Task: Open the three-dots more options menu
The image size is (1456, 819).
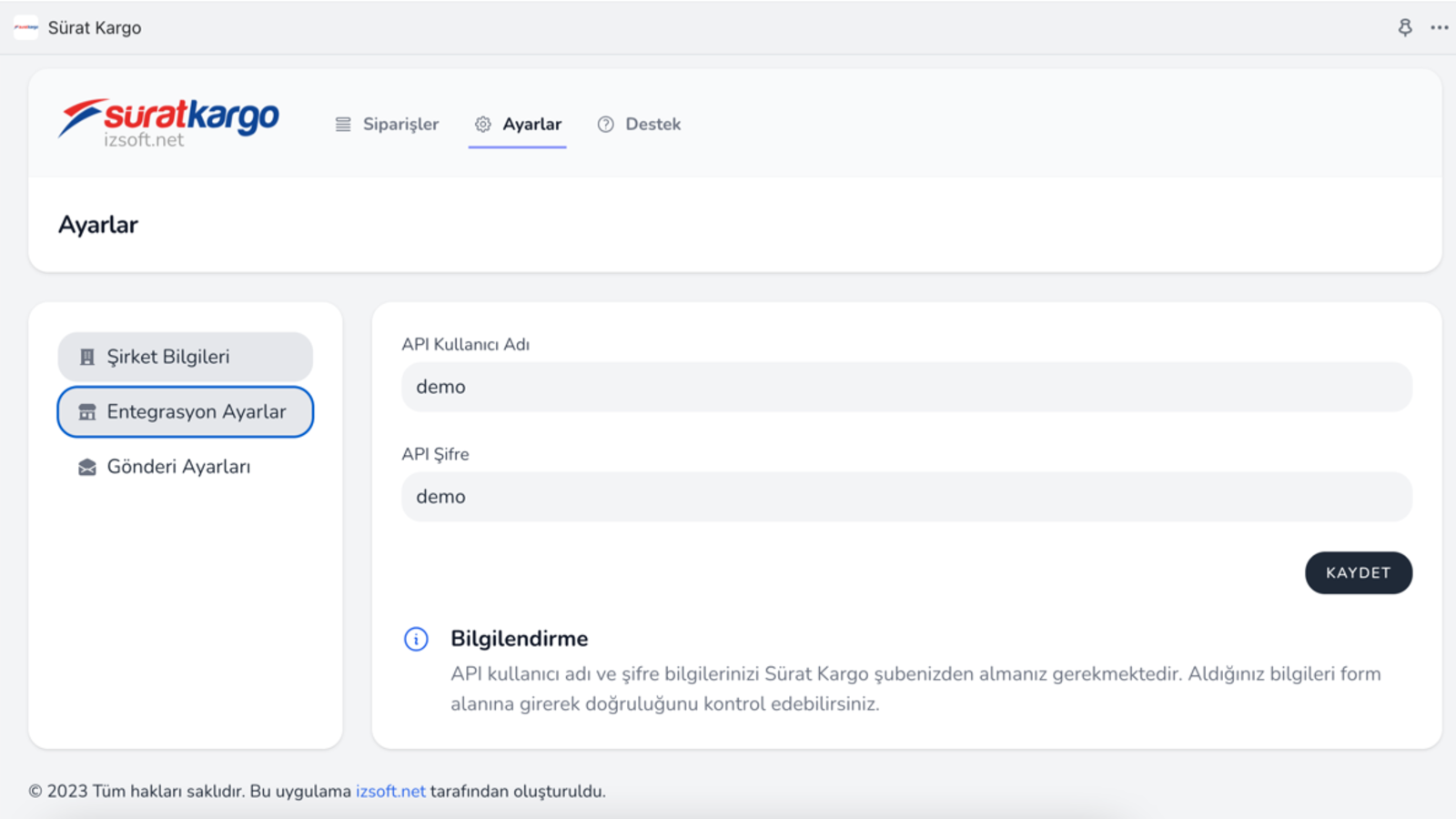Action: (1439, 27)
